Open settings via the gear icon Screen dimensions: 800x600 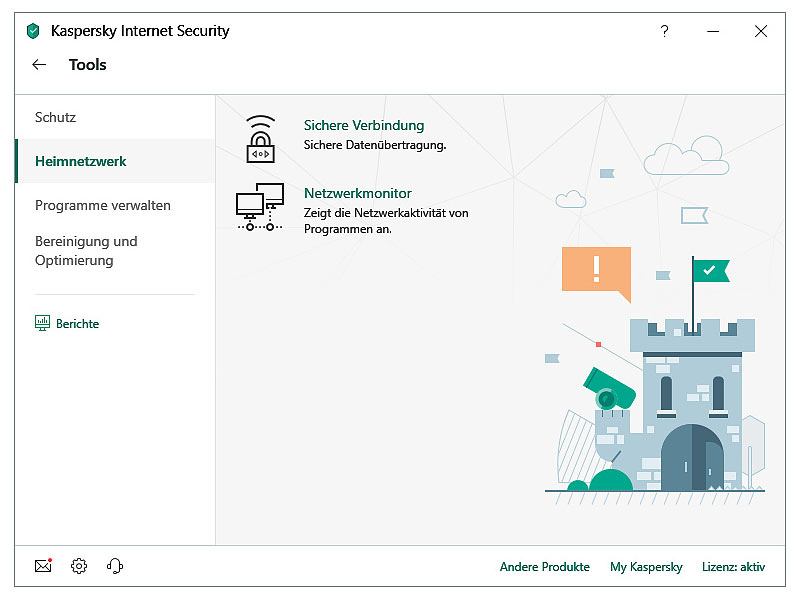point(79,566)
